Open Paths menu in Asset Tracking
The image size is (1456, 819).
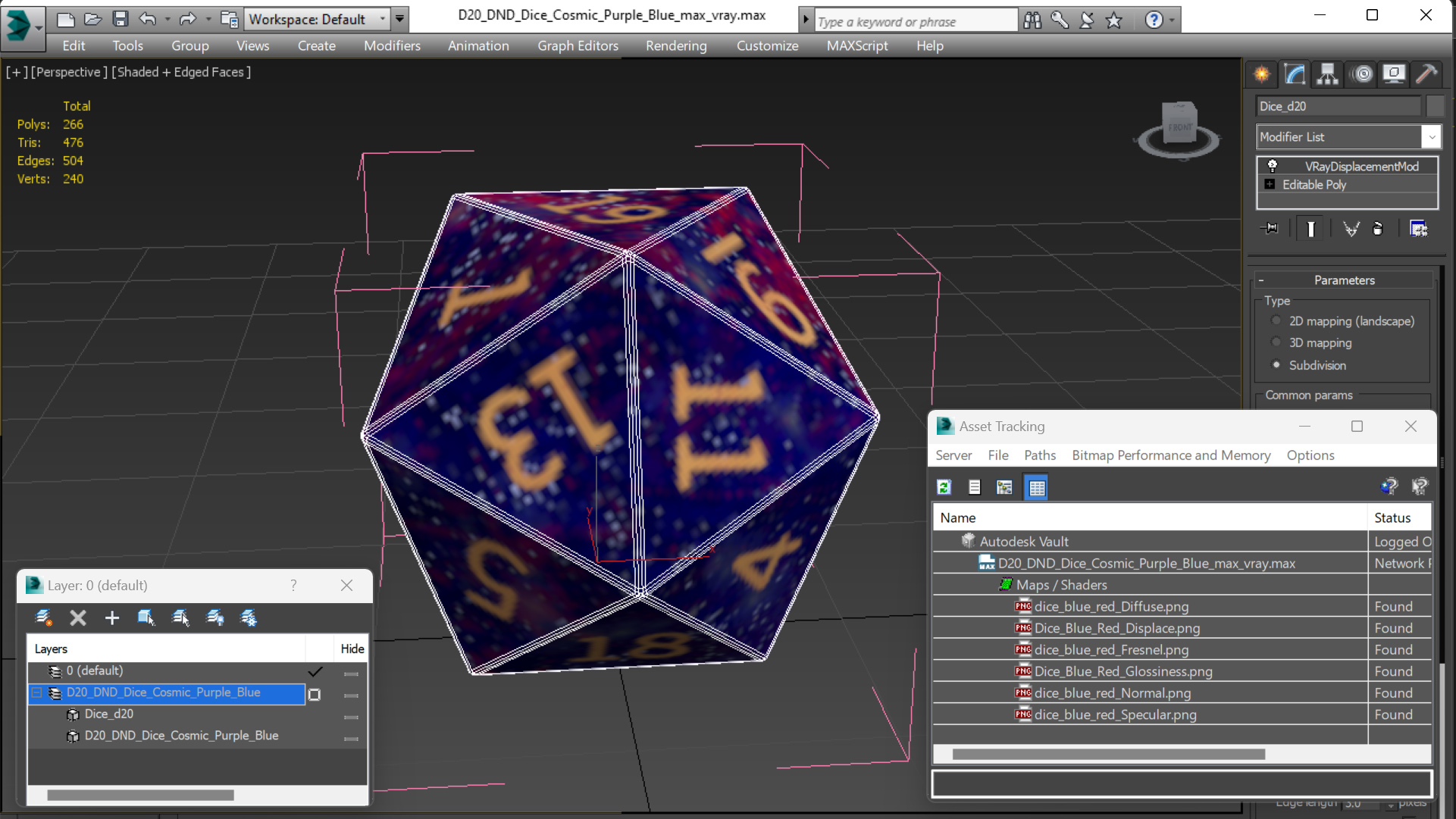pos(1040,455)
